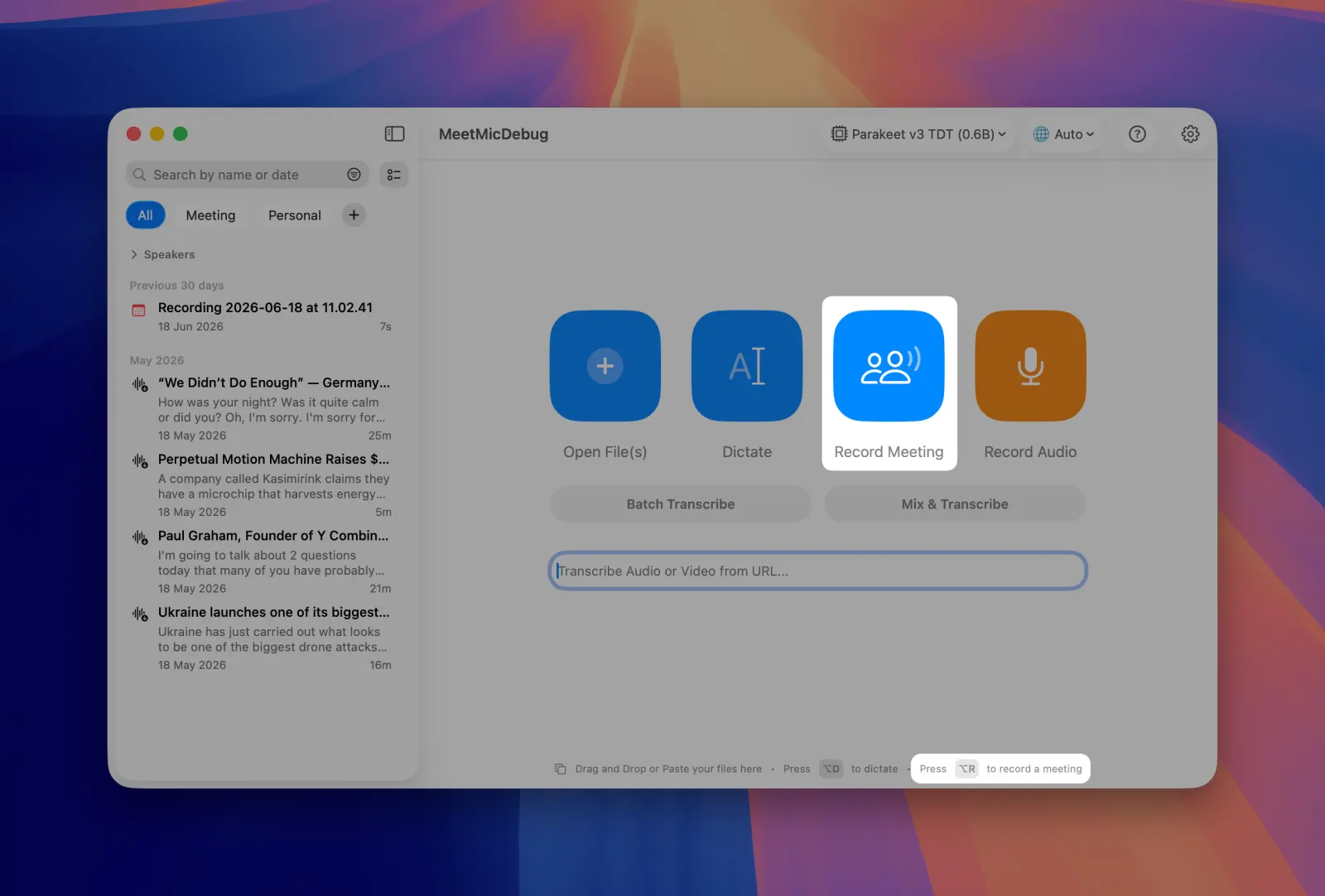
Task: Click the Record Meeting label
Action: pyautogui.click(x=889, y=452)
